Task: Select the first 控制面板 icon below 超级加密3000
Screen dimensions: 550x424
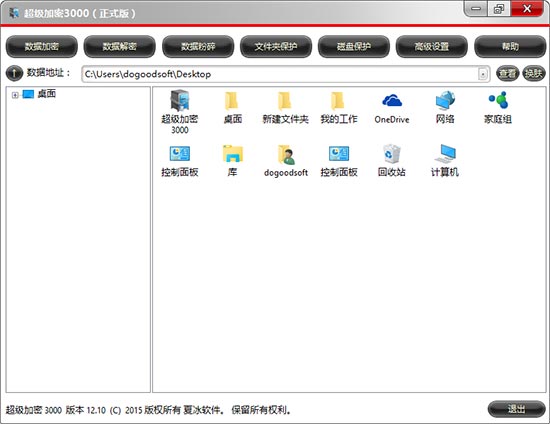Action: (x=180, y=154)
